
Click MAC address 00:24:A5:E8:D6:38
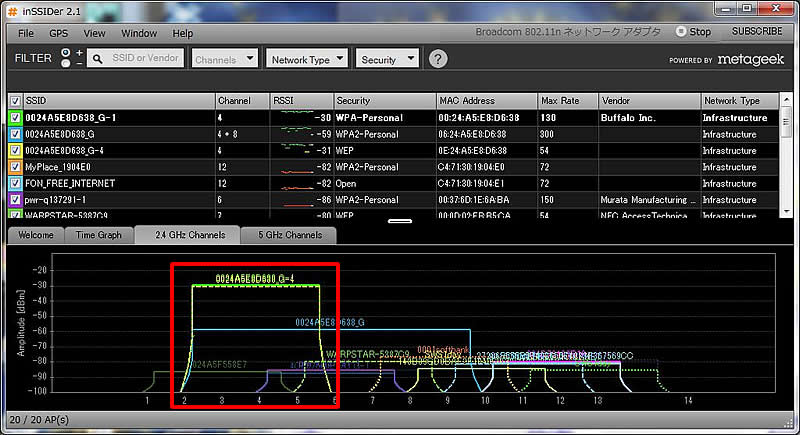pyautogui.click(x=479, y=118)
